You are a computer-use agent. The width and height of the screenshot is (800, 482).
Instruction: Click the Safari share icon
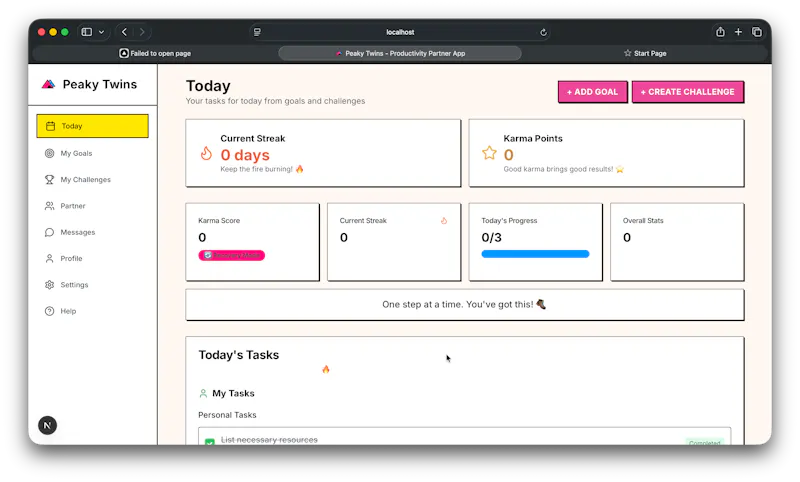tap(720, 32)
